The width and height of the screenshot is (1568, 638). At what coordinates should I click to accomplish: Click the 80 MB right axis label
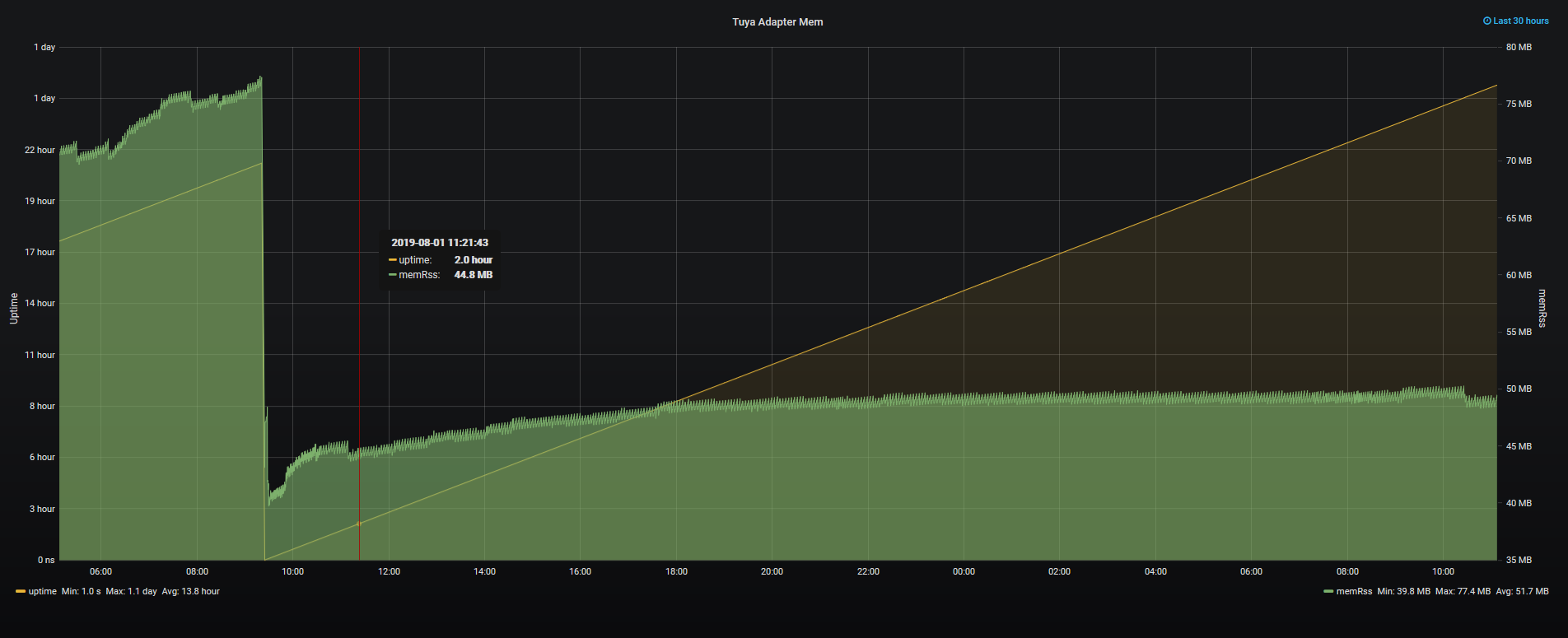[x=1519, y=47]
